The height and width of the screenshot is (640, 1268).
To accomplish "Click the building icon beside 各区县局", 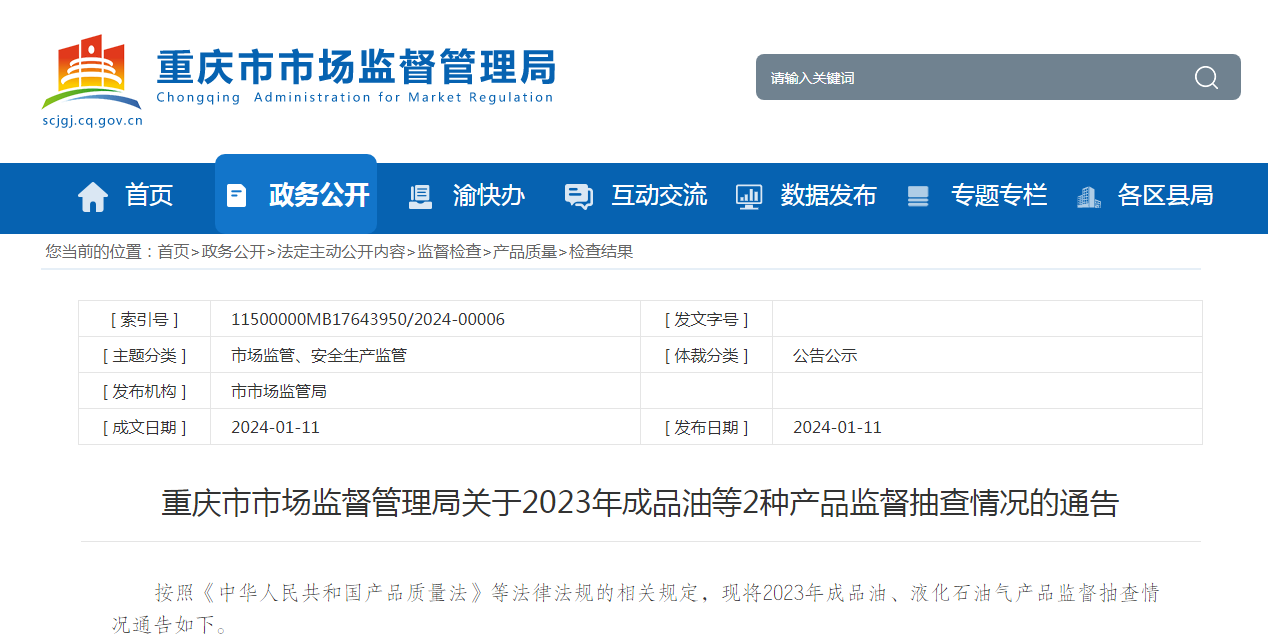I will 1088,196.
